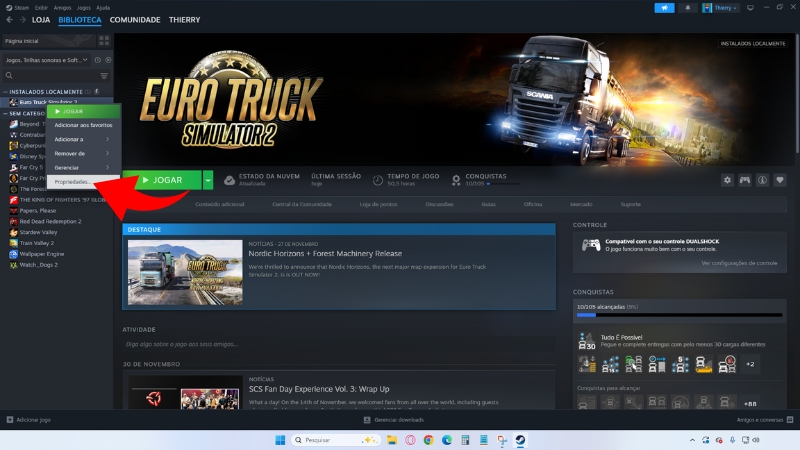Open friends and chat icon

[790, 420]
